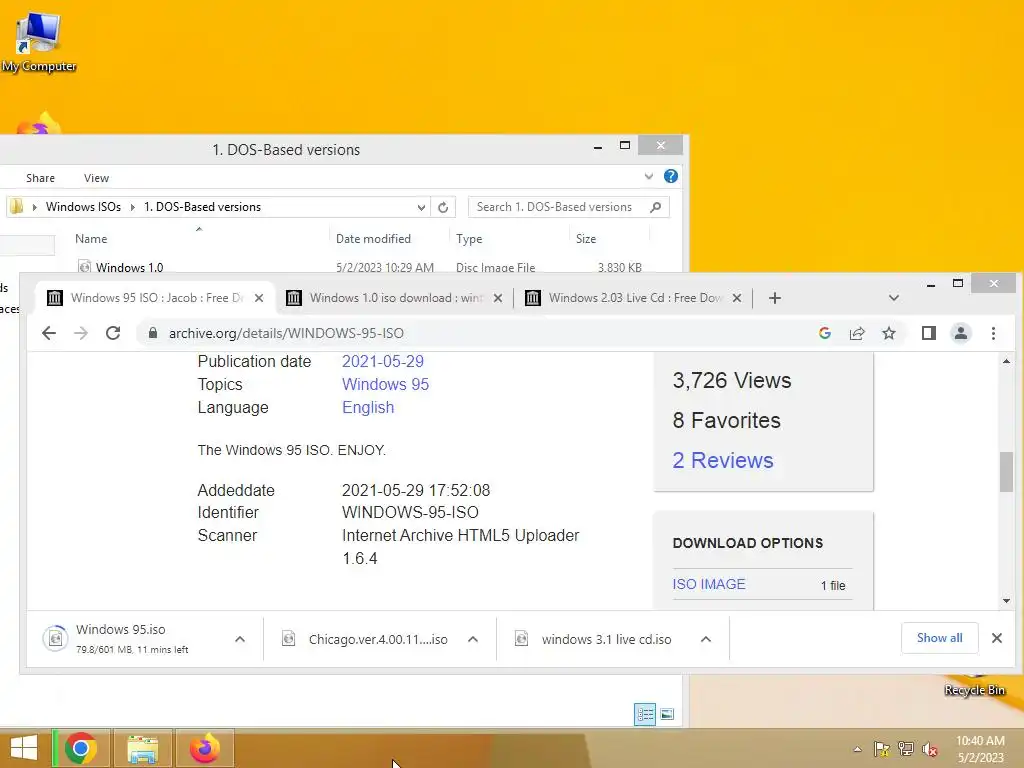Close the Windows 1.0 iso download tab
The image size is (1024, 768).
point(498,298)
